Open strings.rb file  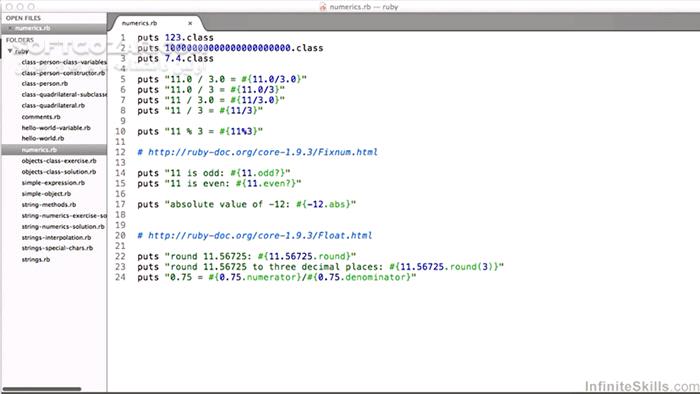tap(35, 259)
